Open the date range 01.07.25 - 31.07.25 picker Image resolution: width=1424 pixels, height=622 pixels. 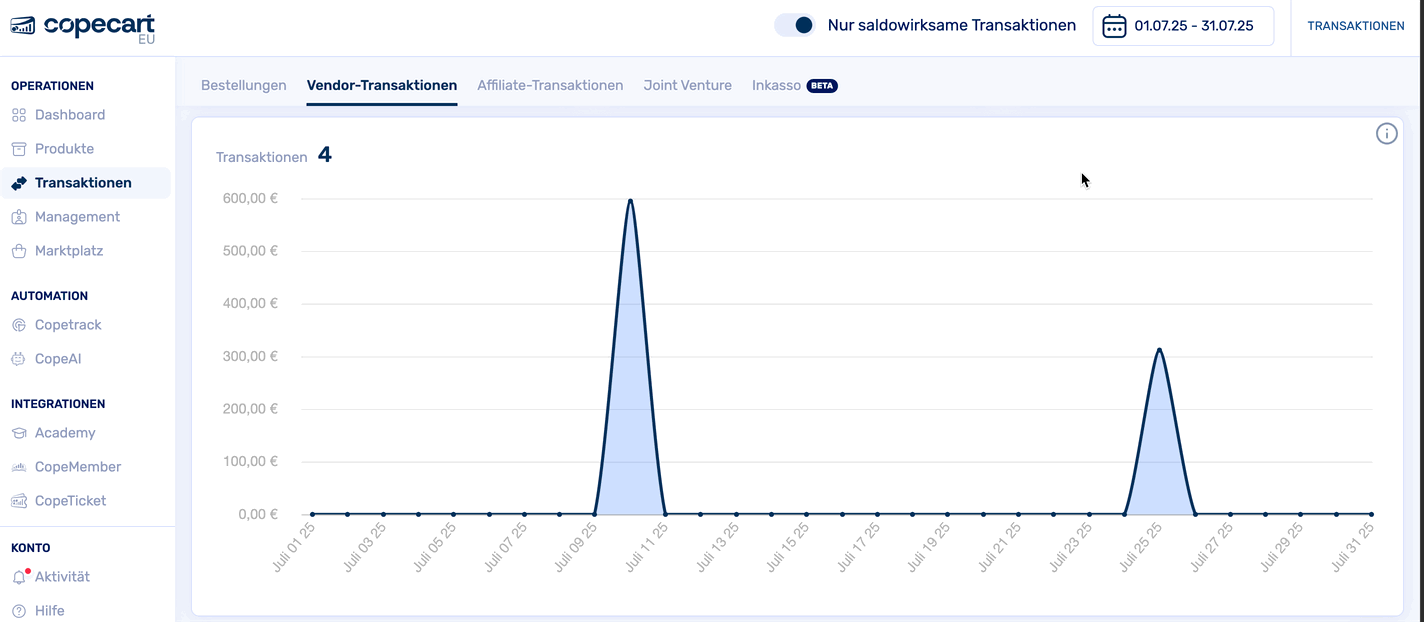(x=1193, y=26)
